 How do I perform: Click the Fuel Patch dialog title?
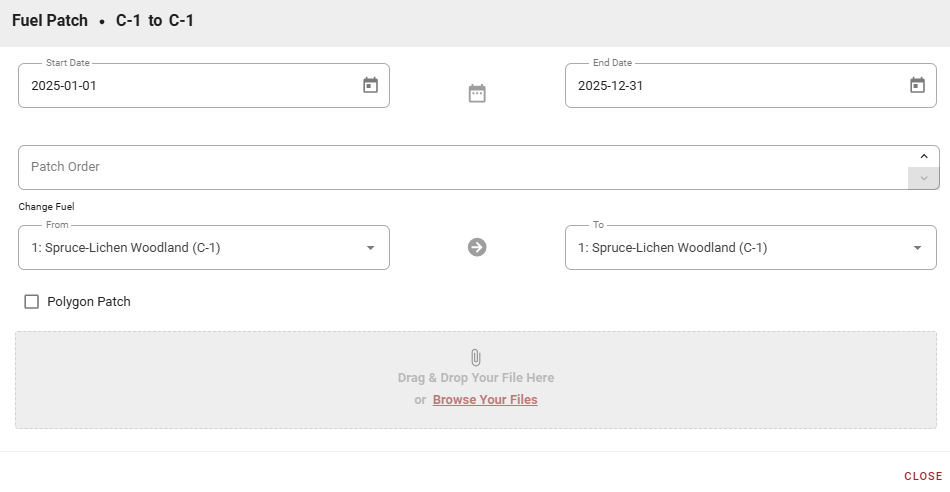50,21
